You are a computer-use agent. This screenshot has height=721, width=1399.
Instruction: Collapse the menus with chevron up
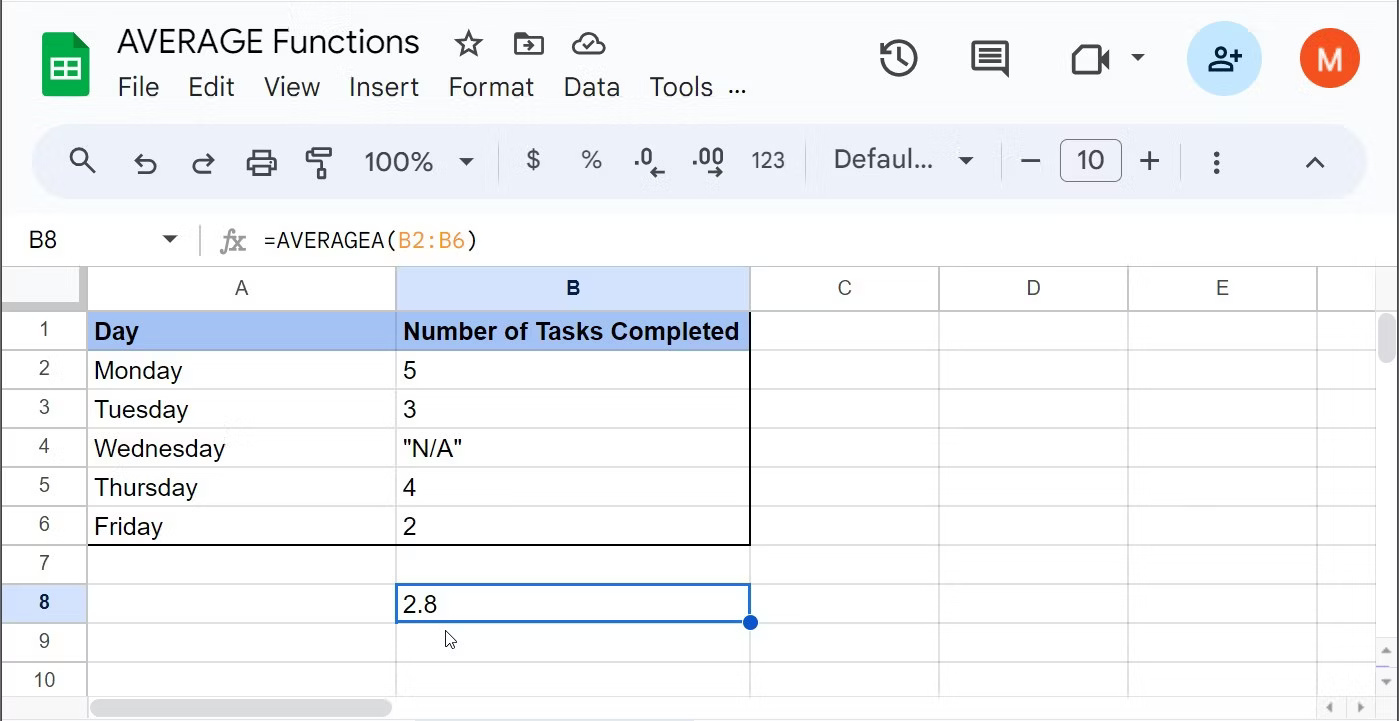click(x=1314, y=162)
